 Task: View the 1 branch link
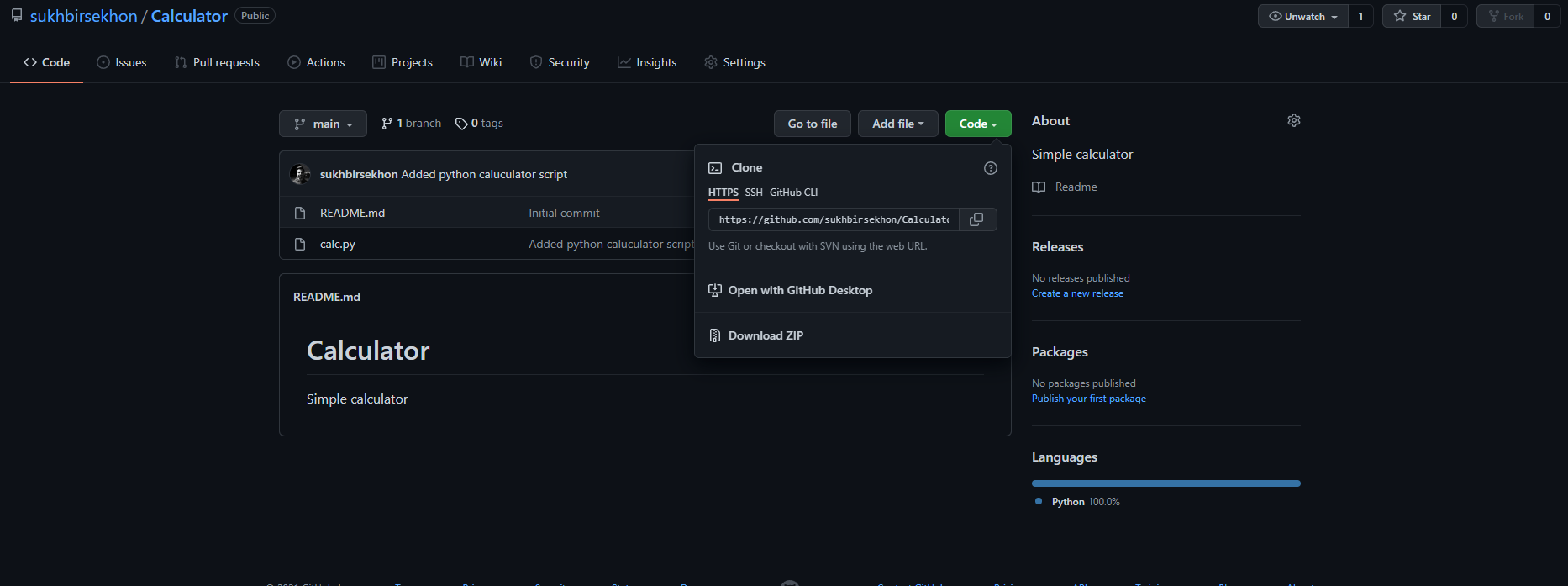point(411,124)
